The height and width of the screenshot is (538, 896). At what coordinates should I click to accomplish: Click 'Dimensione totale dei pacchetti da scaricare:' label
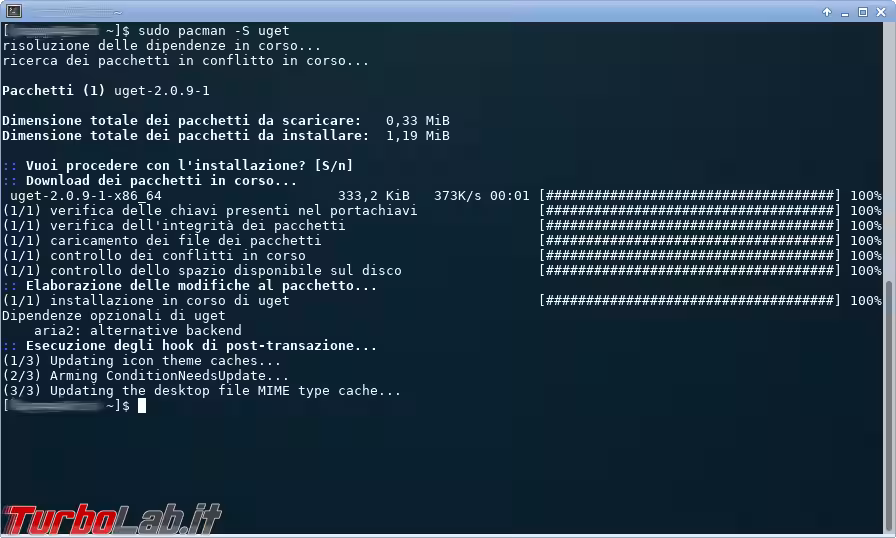coord(182,121)
